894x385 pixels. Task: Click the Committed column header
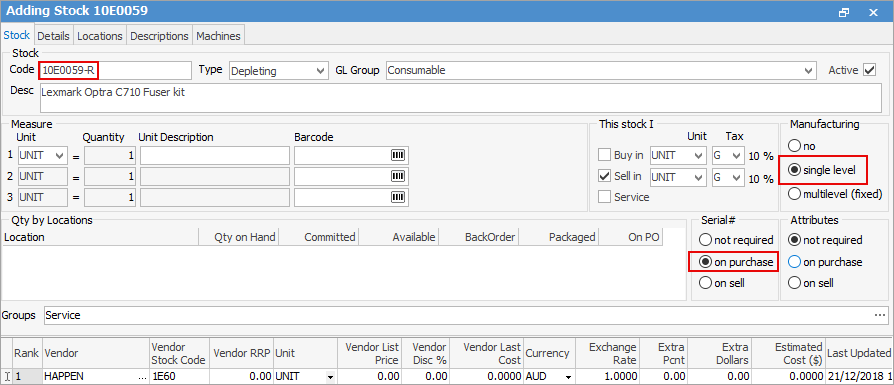(x=318, y=237)
